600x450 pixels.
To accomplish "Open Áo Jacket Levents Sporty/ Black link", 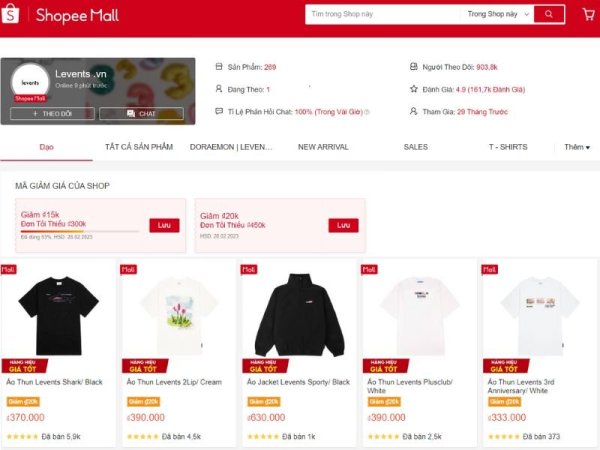I will click(298, 382).
